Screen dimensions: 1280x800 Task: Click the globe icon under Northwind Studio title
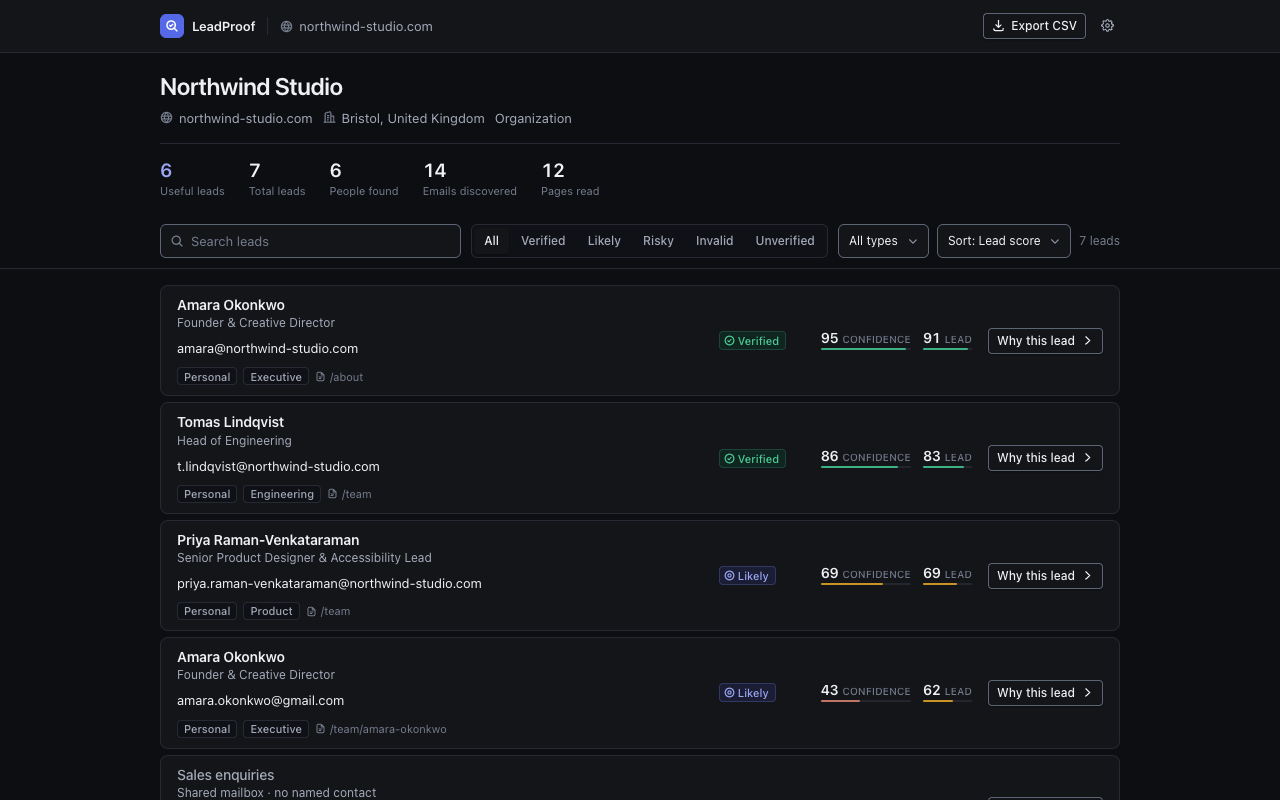coord(166,118)
